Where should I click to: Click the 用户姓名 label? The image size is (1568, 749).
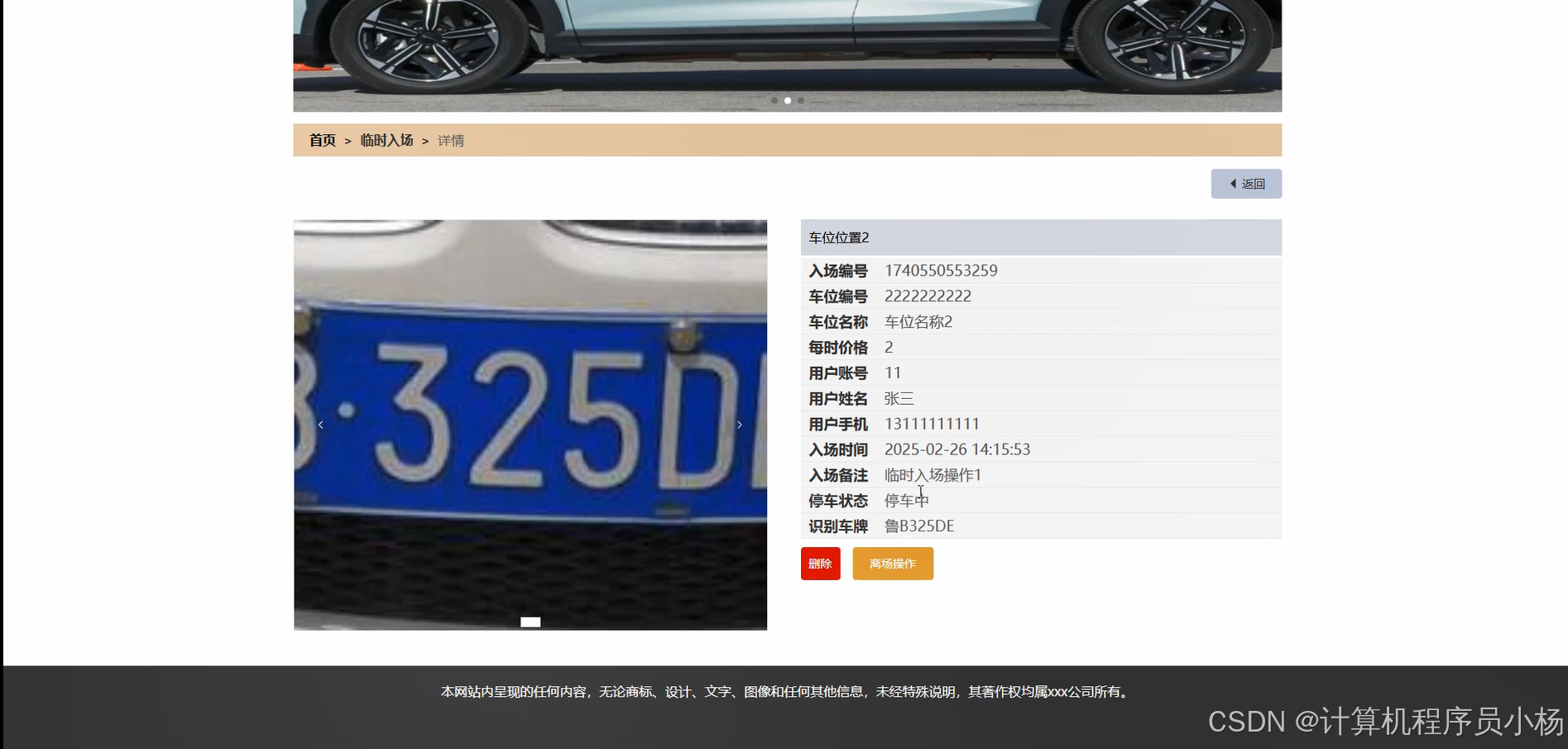point(838,399)
